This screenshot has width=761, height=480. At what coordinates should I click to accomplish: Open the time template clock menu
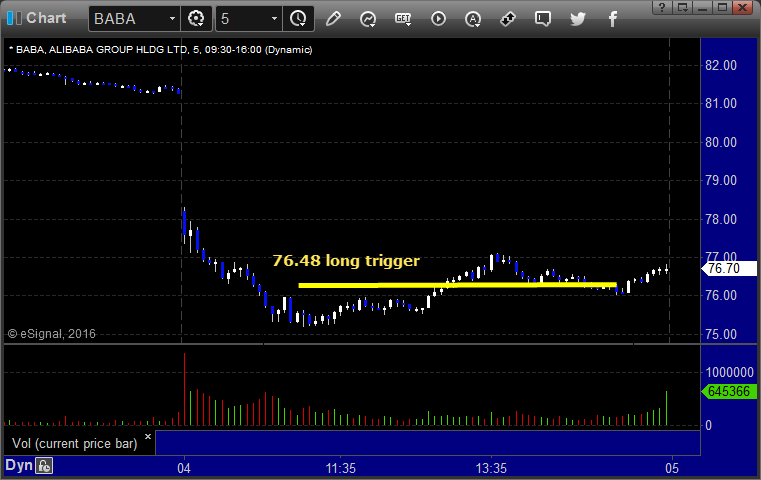click(x=298, y=19)
